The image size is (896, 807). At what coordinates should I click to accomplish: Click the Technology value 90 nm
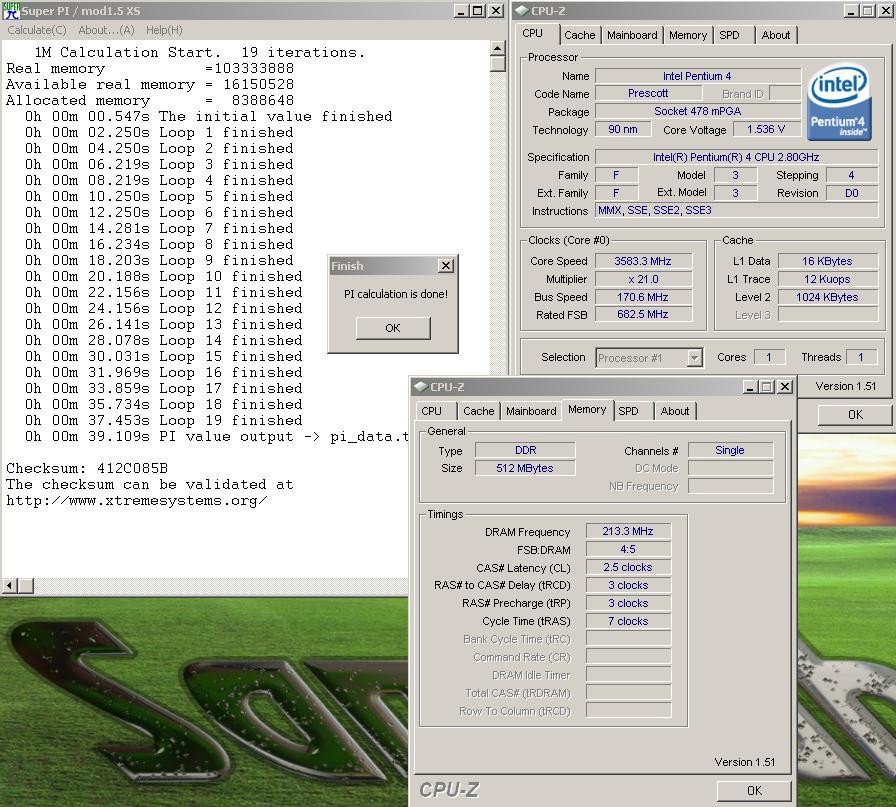click(x=623, y=129)
